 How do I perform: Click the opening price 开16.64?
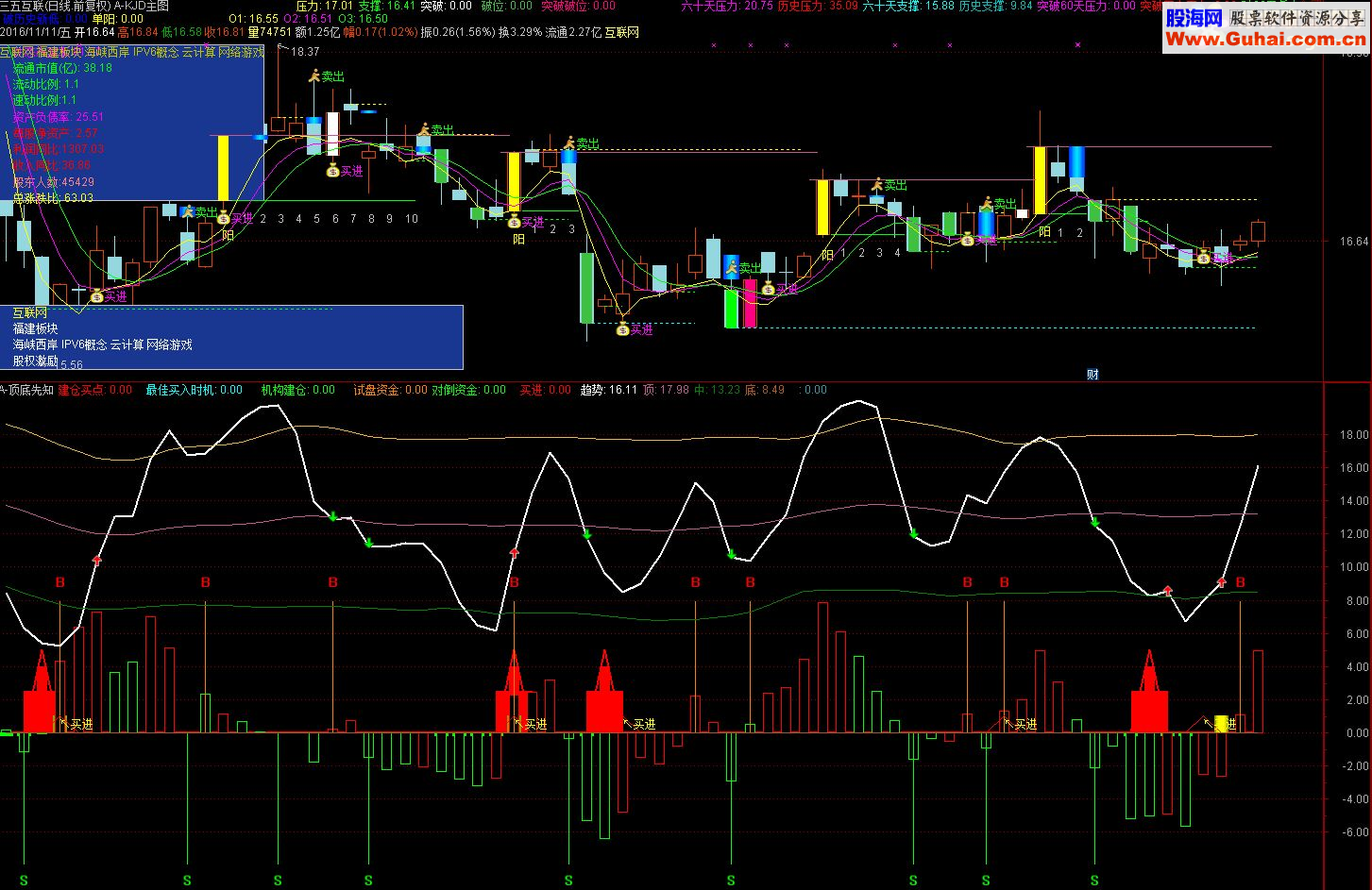click(x=94, y=32)
